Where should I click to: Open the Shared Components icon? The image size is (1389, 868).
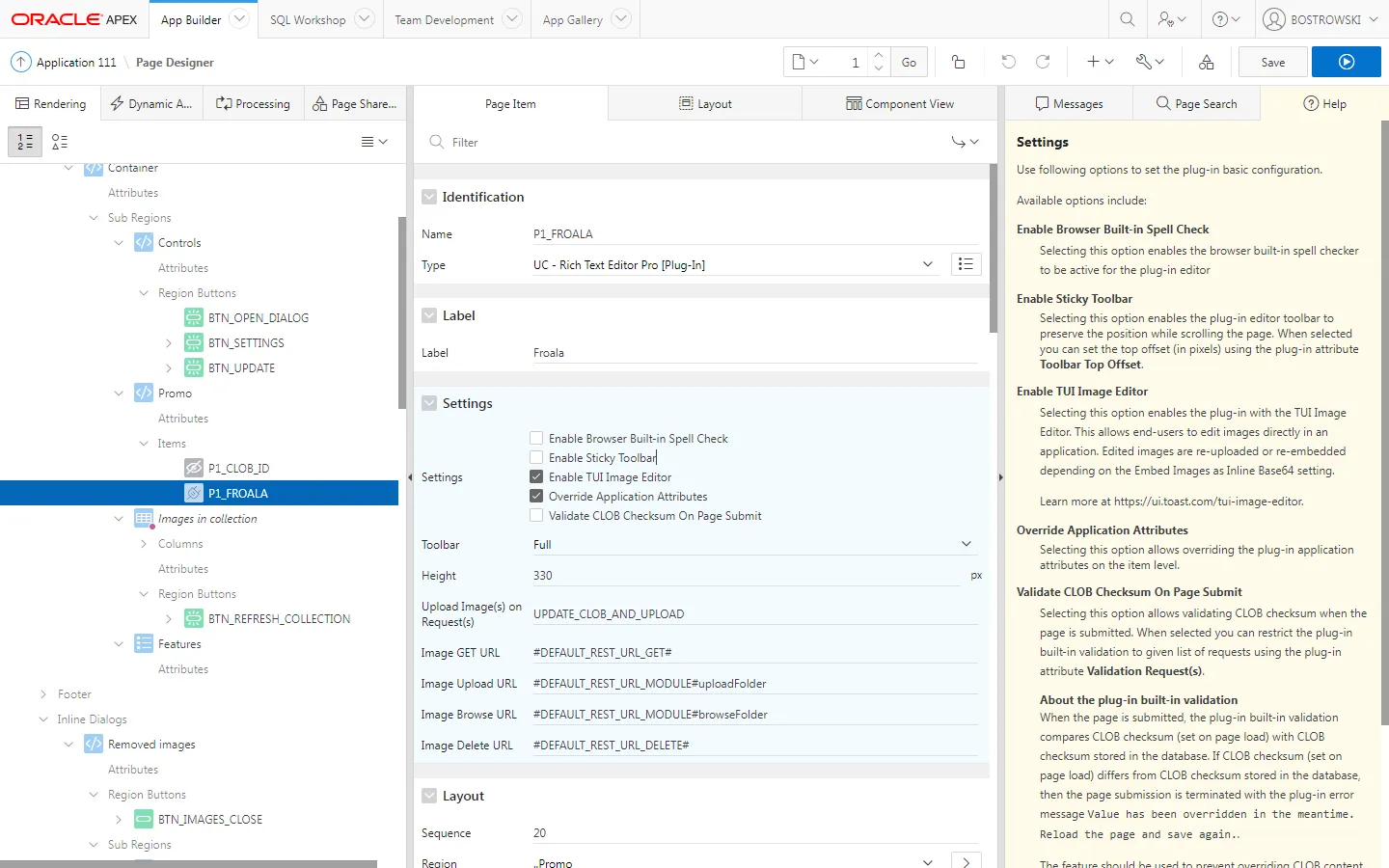pyautogui.click(x=1206, y=62)
